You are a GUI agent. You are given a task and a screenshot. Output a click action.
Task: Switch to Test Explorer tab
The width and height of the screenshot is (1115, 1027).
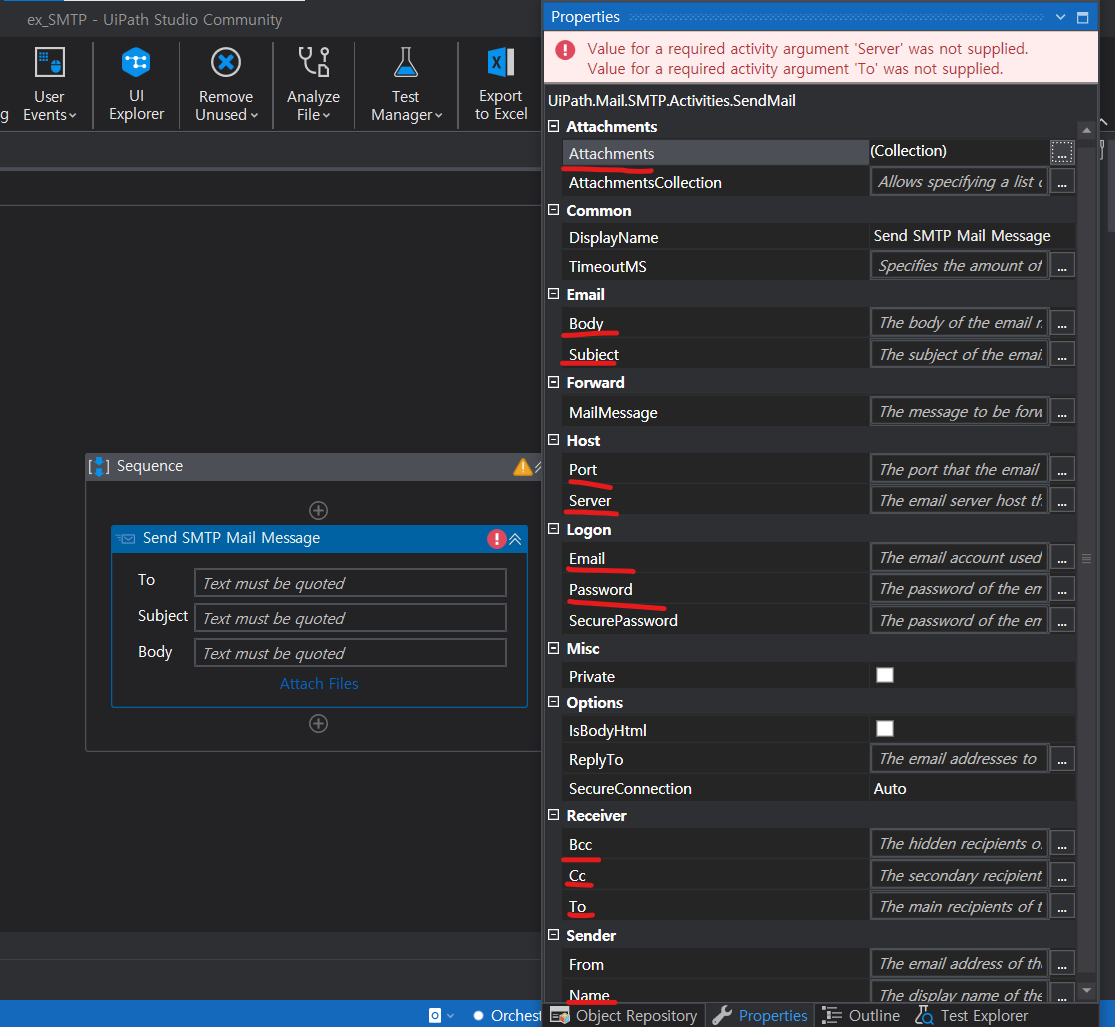[x=971, y=1016]
